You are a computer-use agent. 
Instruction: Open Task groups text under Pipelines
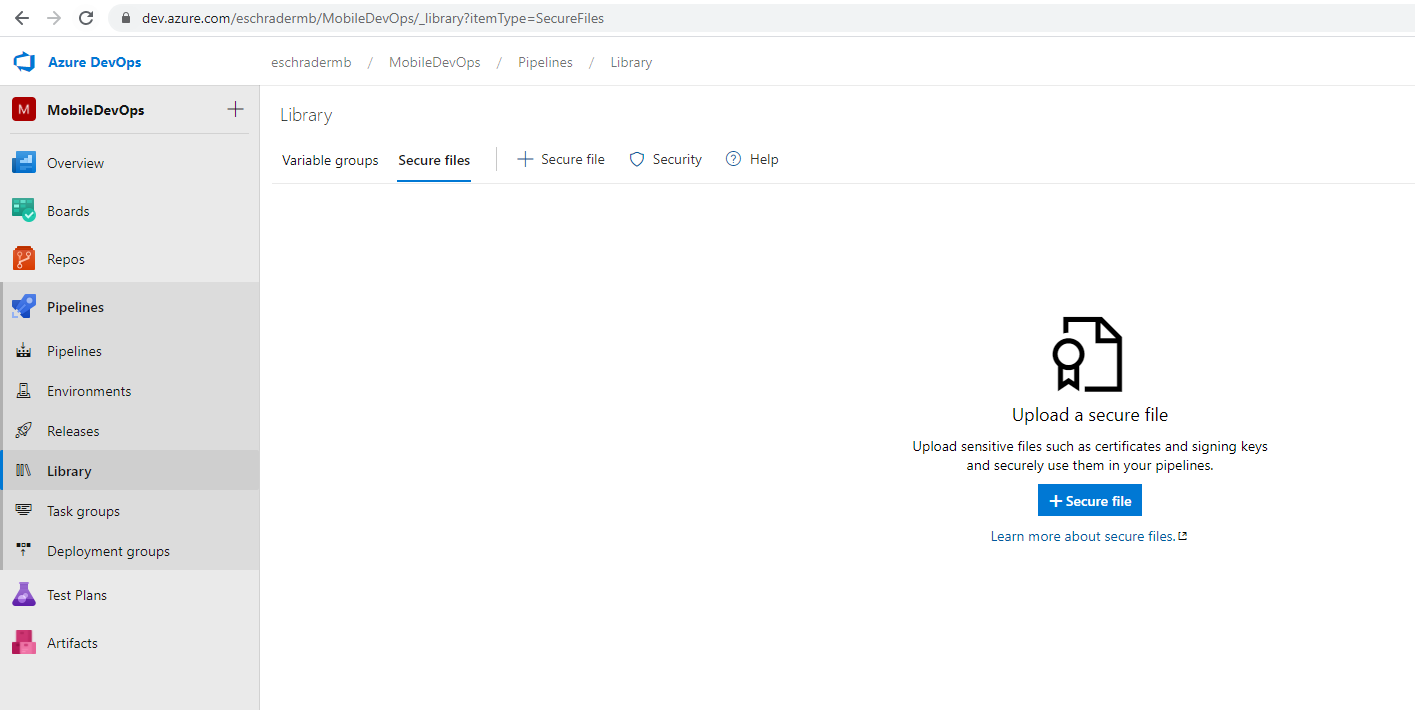coord(83,511)
